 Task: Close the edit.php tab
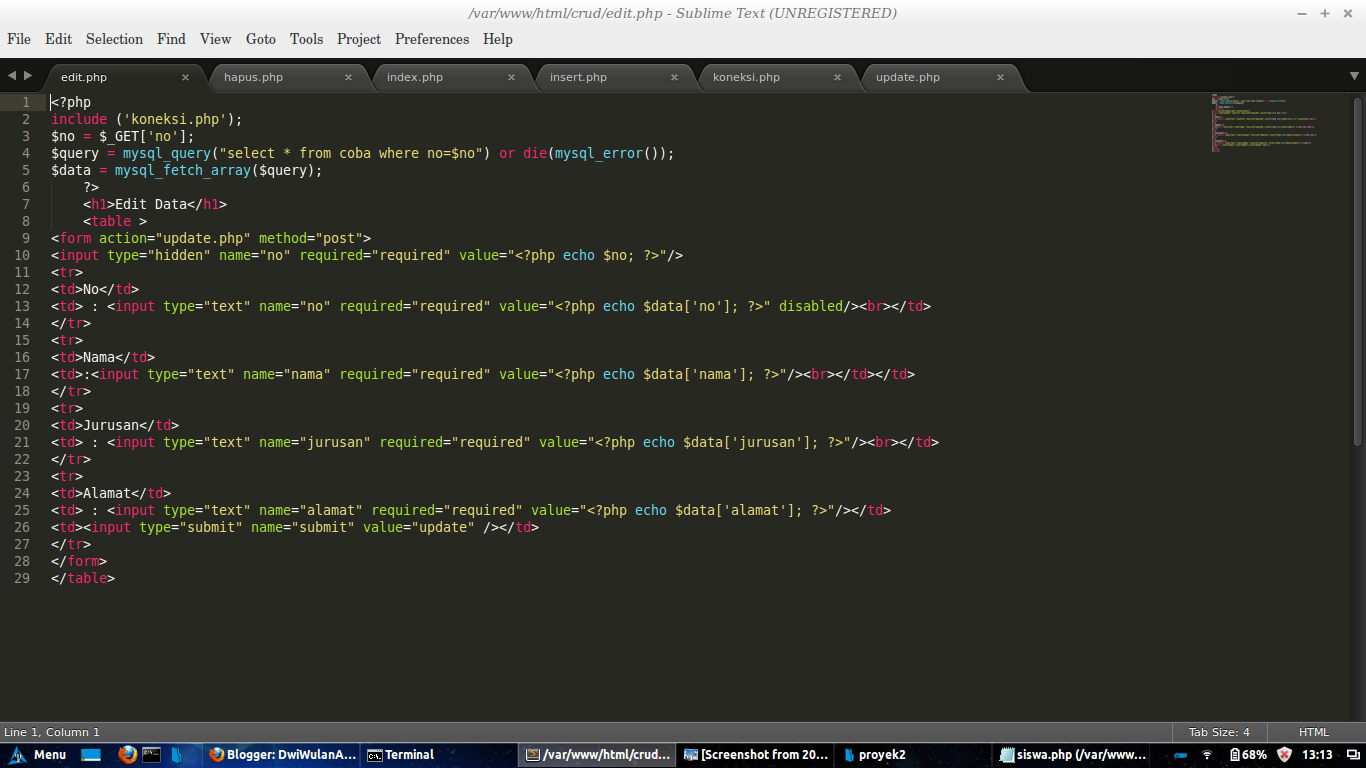(x=185, y=77)
